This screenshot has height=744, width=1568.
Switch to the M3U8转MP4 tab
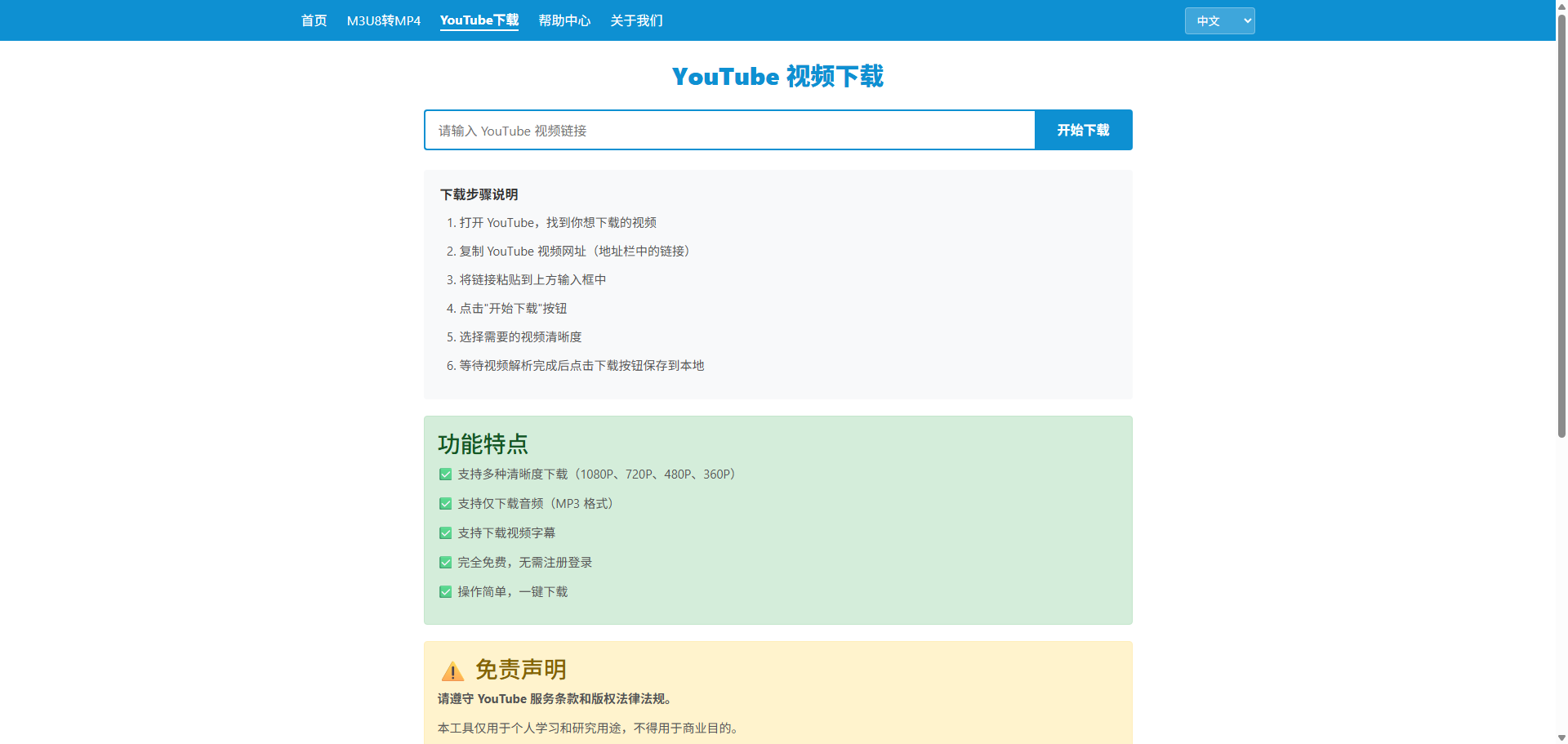(384, 20)
